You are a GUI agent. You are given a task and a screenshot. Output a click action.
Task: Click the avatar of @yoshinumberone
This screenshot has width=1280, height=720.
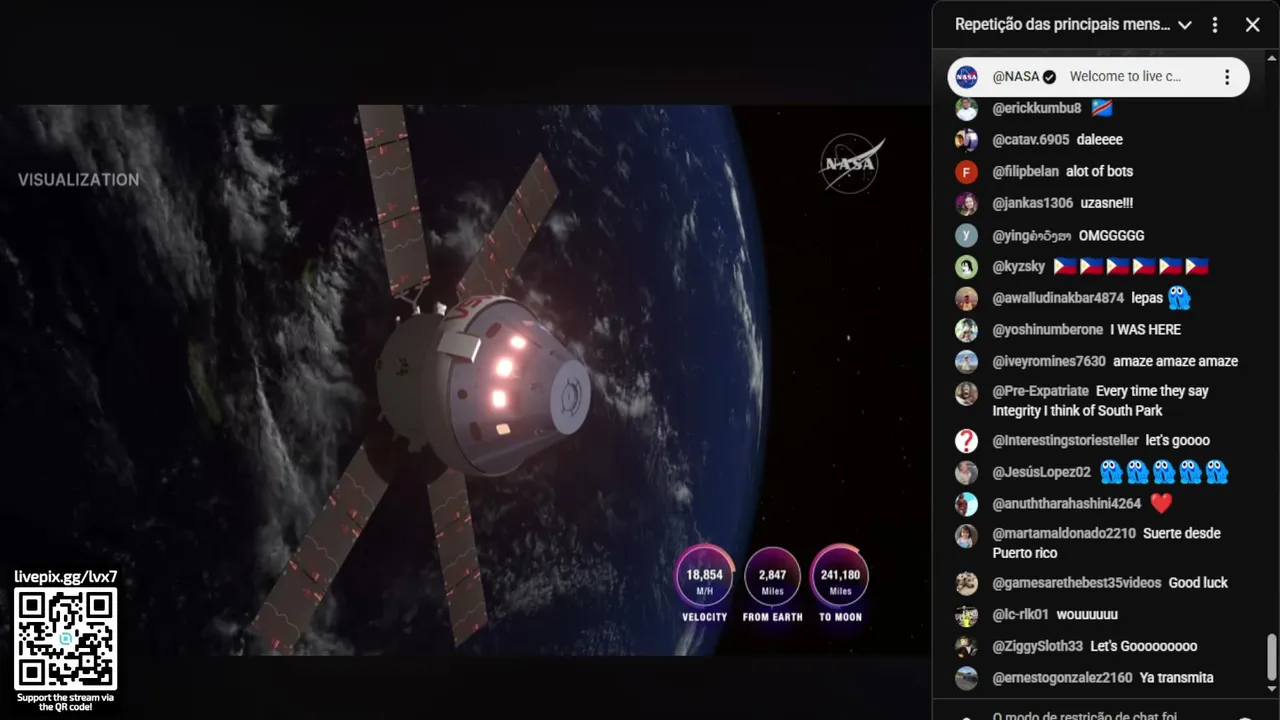pyautogui.click(x=966, y=330)
